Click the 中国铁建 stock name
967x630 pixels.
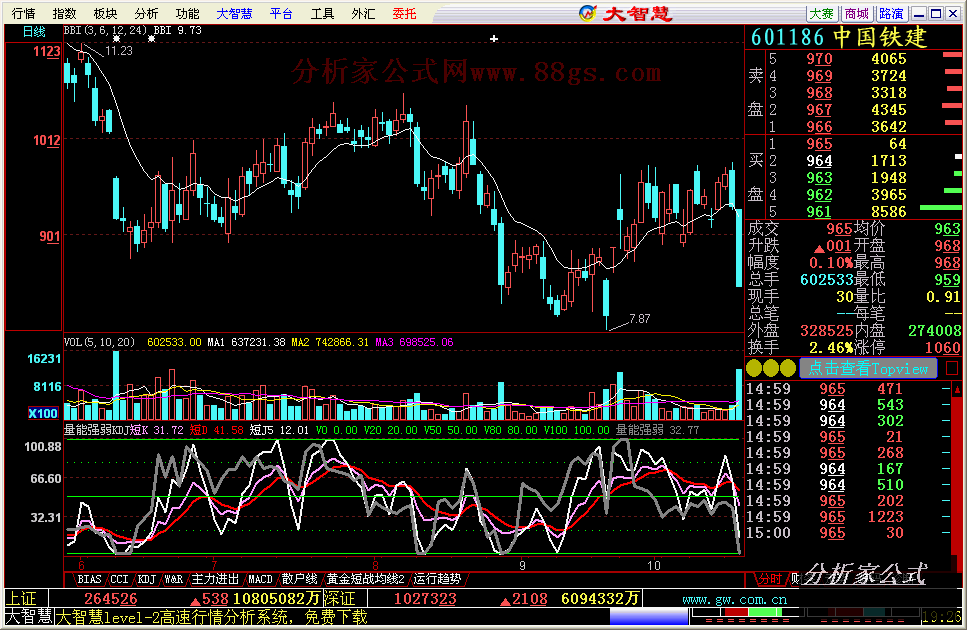click(x=880, y=38)
